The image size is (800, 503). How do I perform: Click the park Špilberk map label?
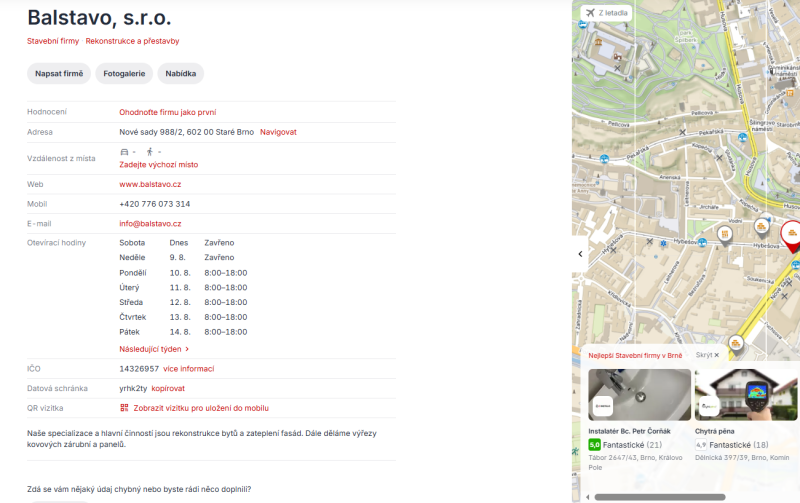click(685, 36)
